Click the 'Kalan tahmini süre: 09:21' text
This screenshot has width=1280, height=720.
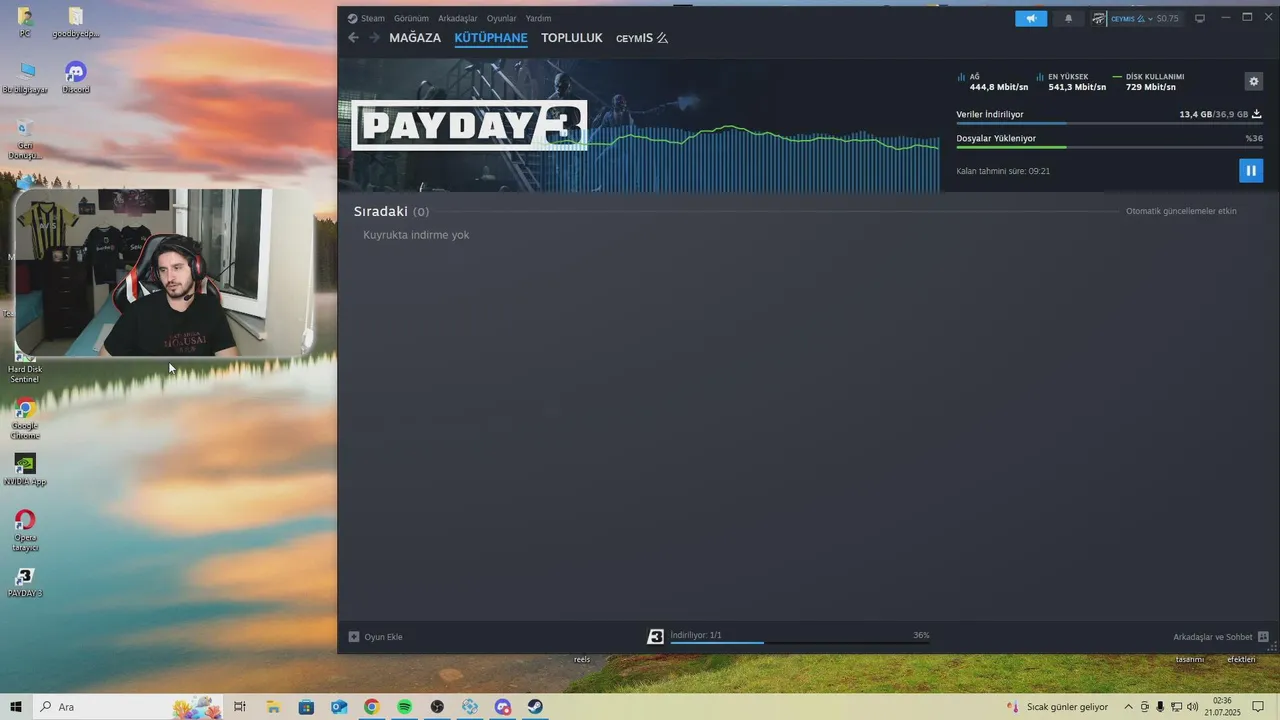tap(1003, 171)
